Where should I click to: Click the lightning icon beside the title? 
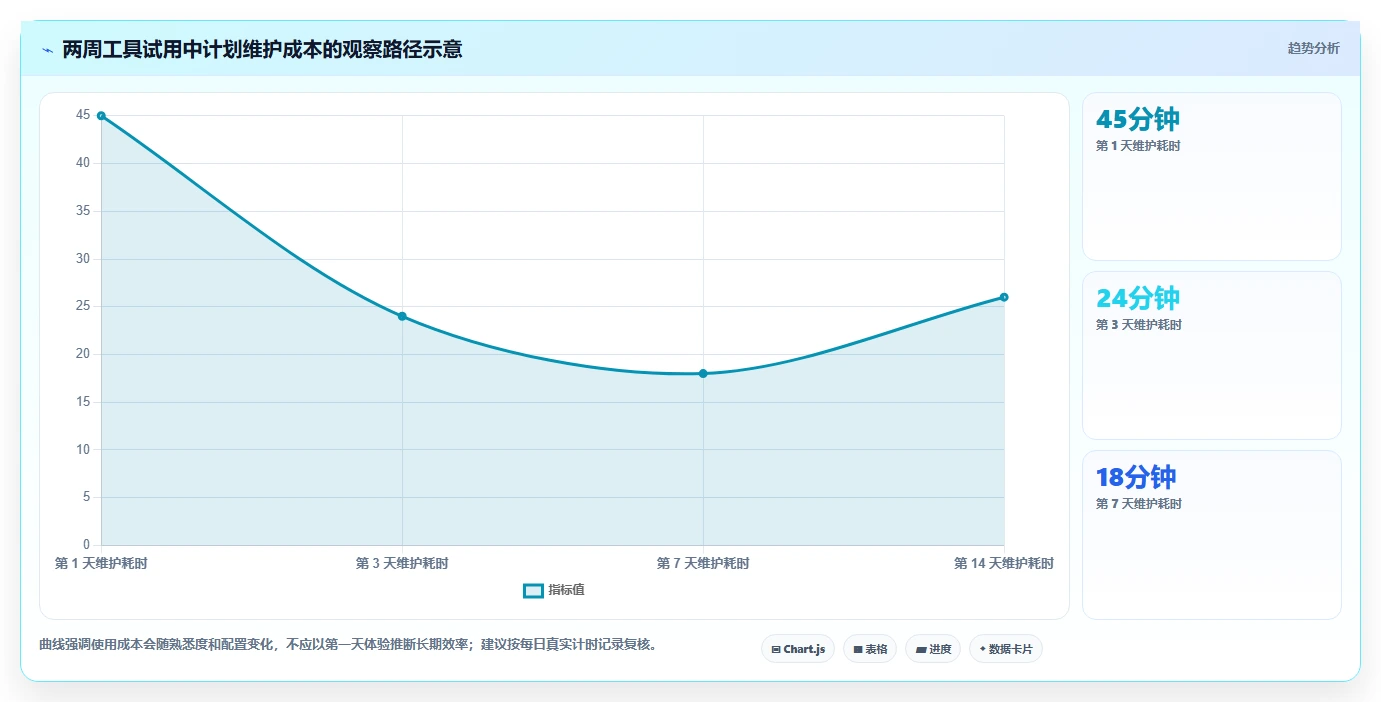tap(47, 50)
